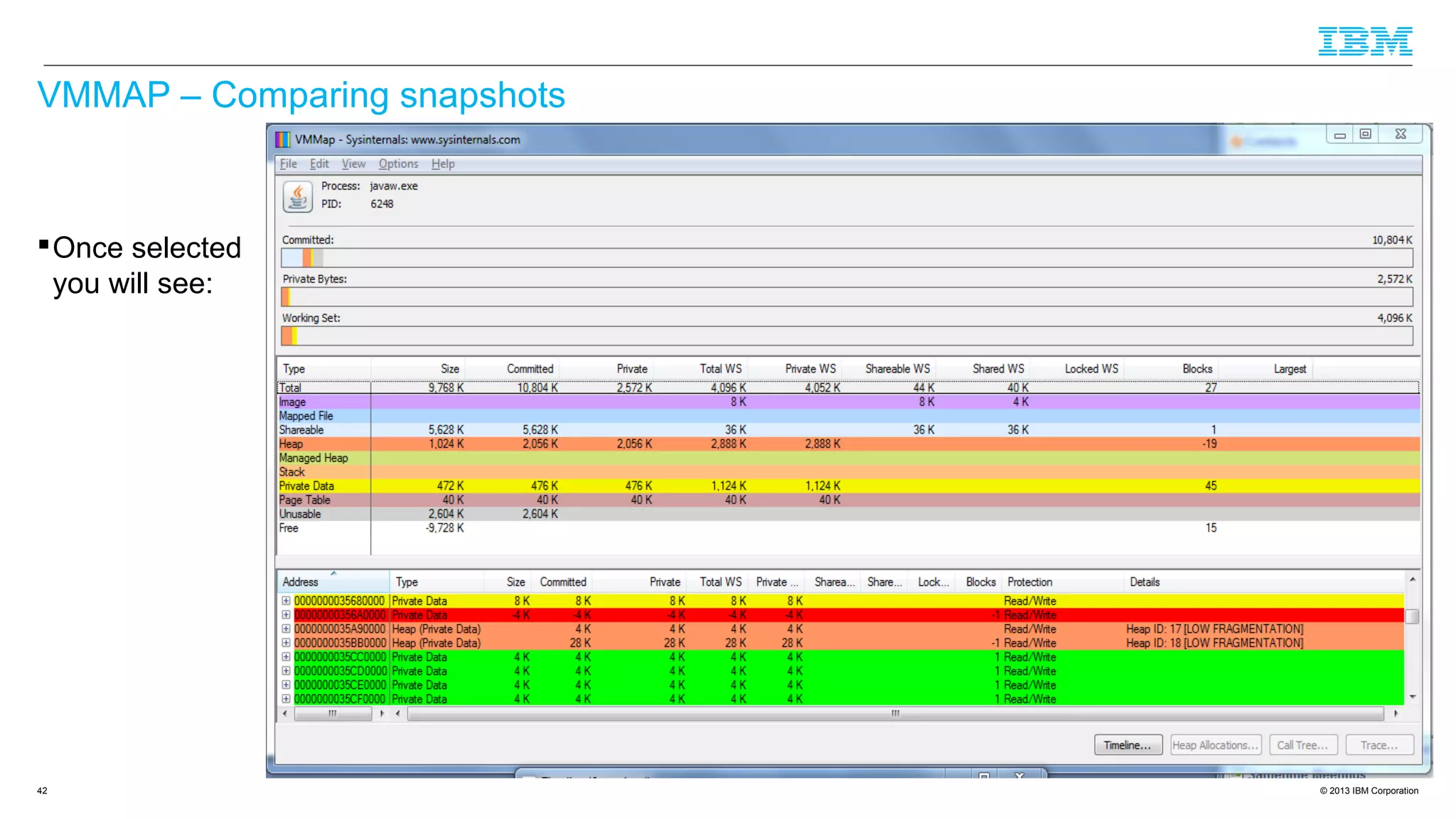Click left arrow of address pane scrollbar
The width and height of the screenshot is (1456, 819).
[x=284, y=713]
